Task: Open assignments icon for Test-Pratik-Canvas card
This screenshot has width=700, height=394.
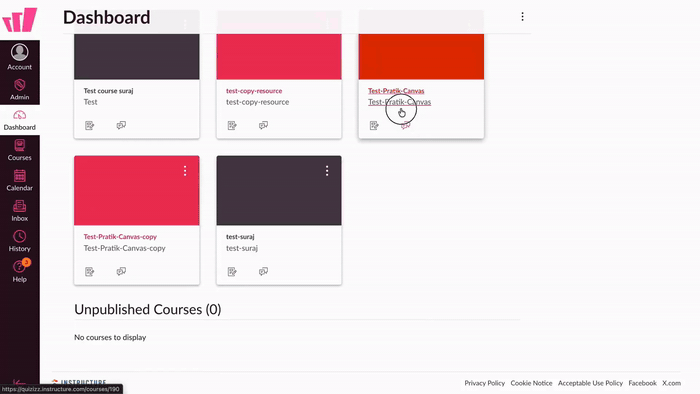Action: [374, 125]
